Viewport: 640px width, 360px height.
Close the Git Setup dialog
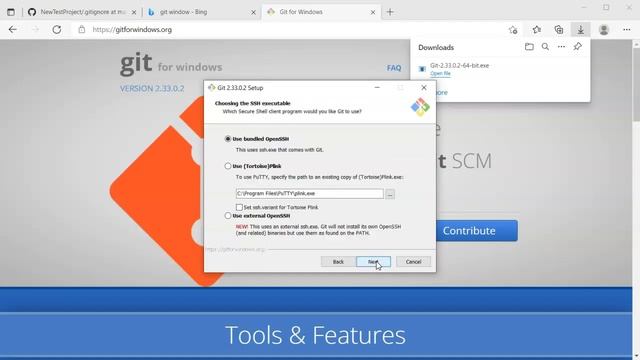coord(424,88)
